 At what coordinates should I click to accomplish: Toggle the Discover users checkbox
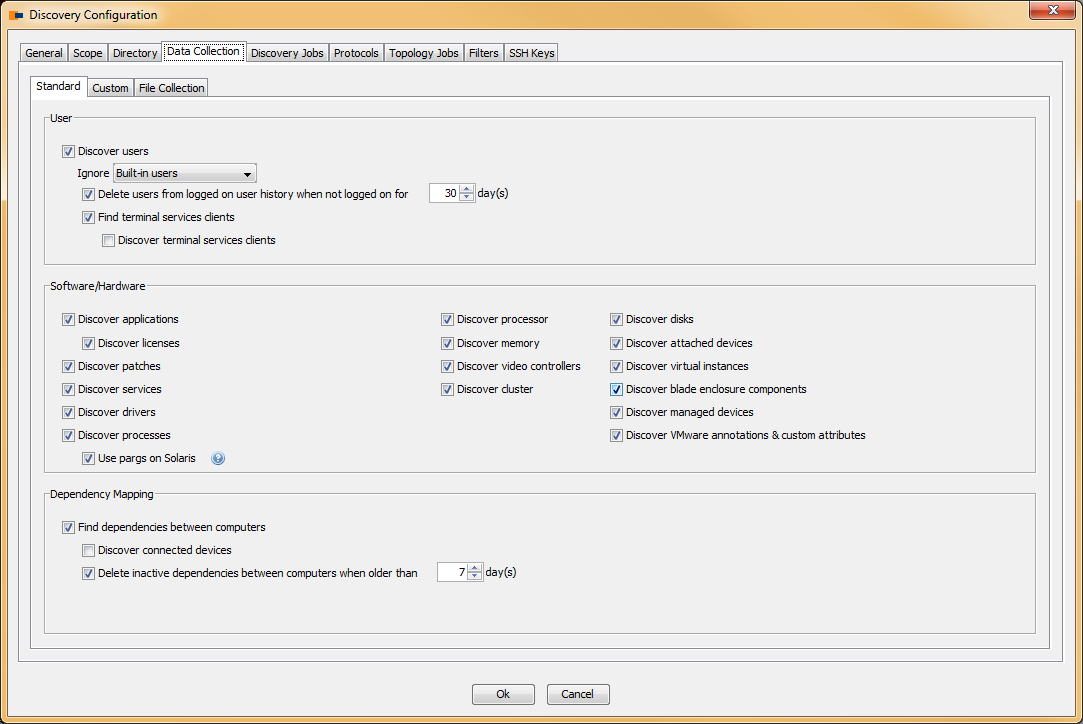(x=68, y=152)
